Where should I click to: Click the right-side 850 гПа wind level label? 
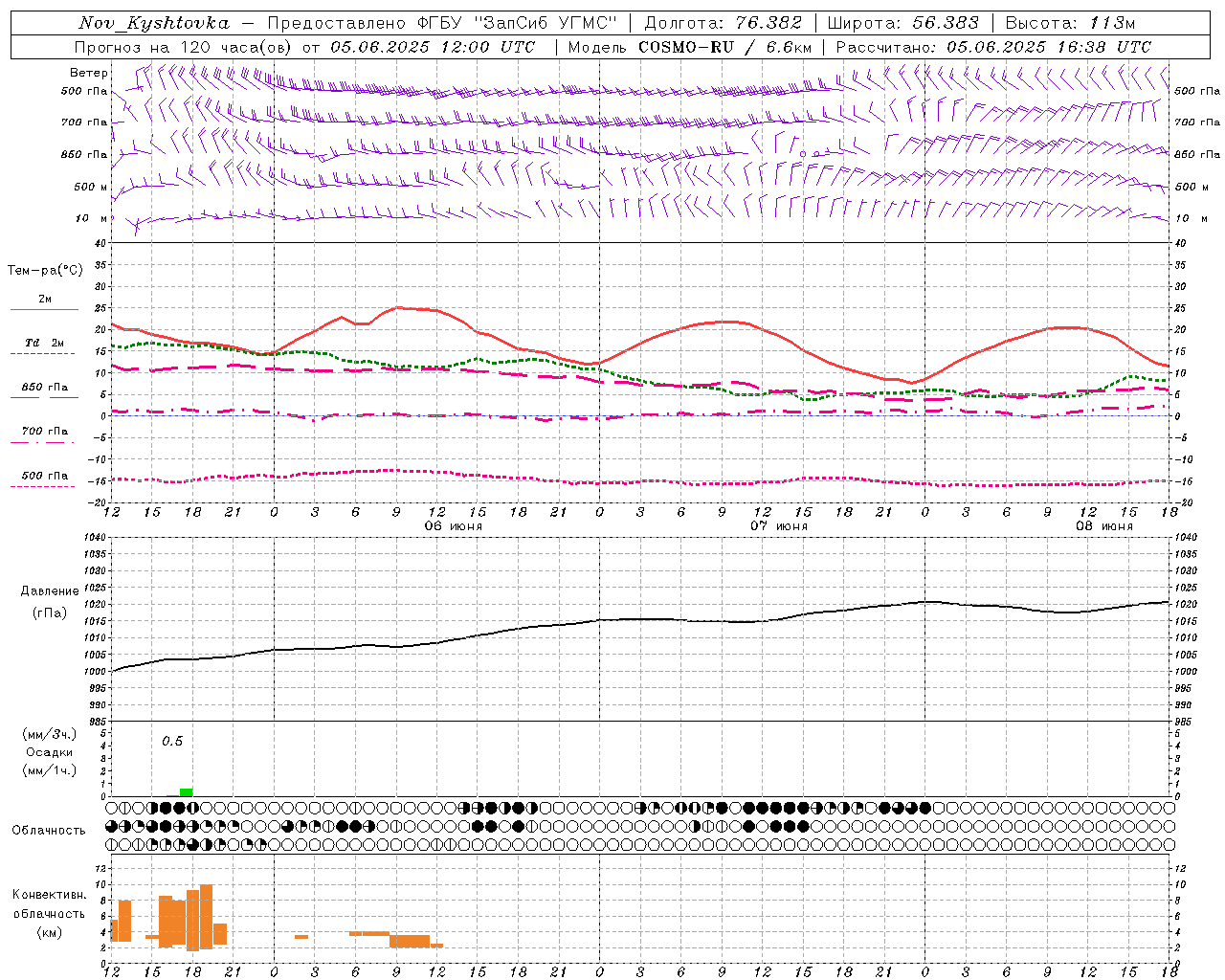1197,154
